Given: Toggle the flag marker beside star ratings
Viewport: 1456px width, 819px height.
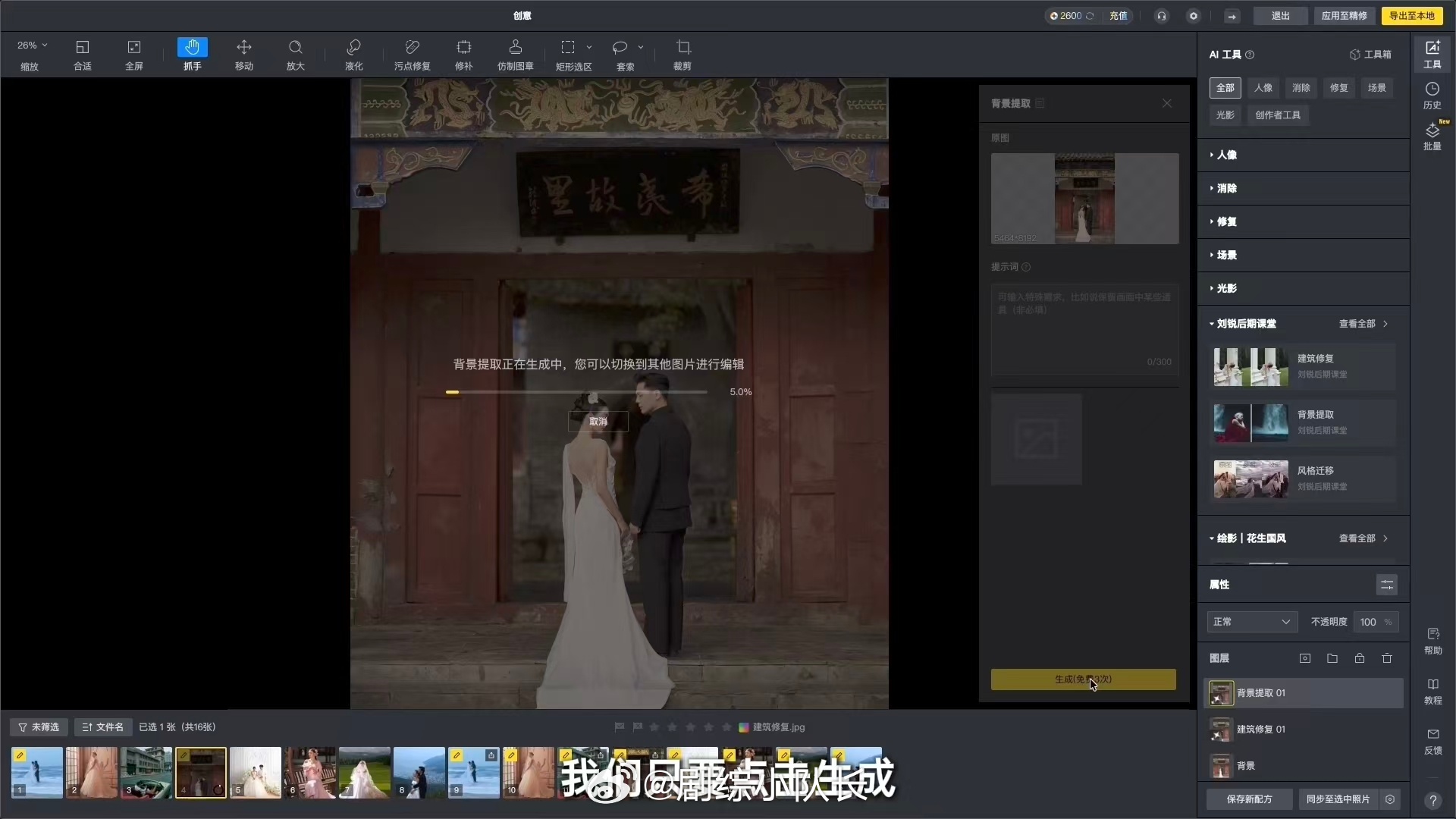Looking at the screenshot, I should coord(637,727).
